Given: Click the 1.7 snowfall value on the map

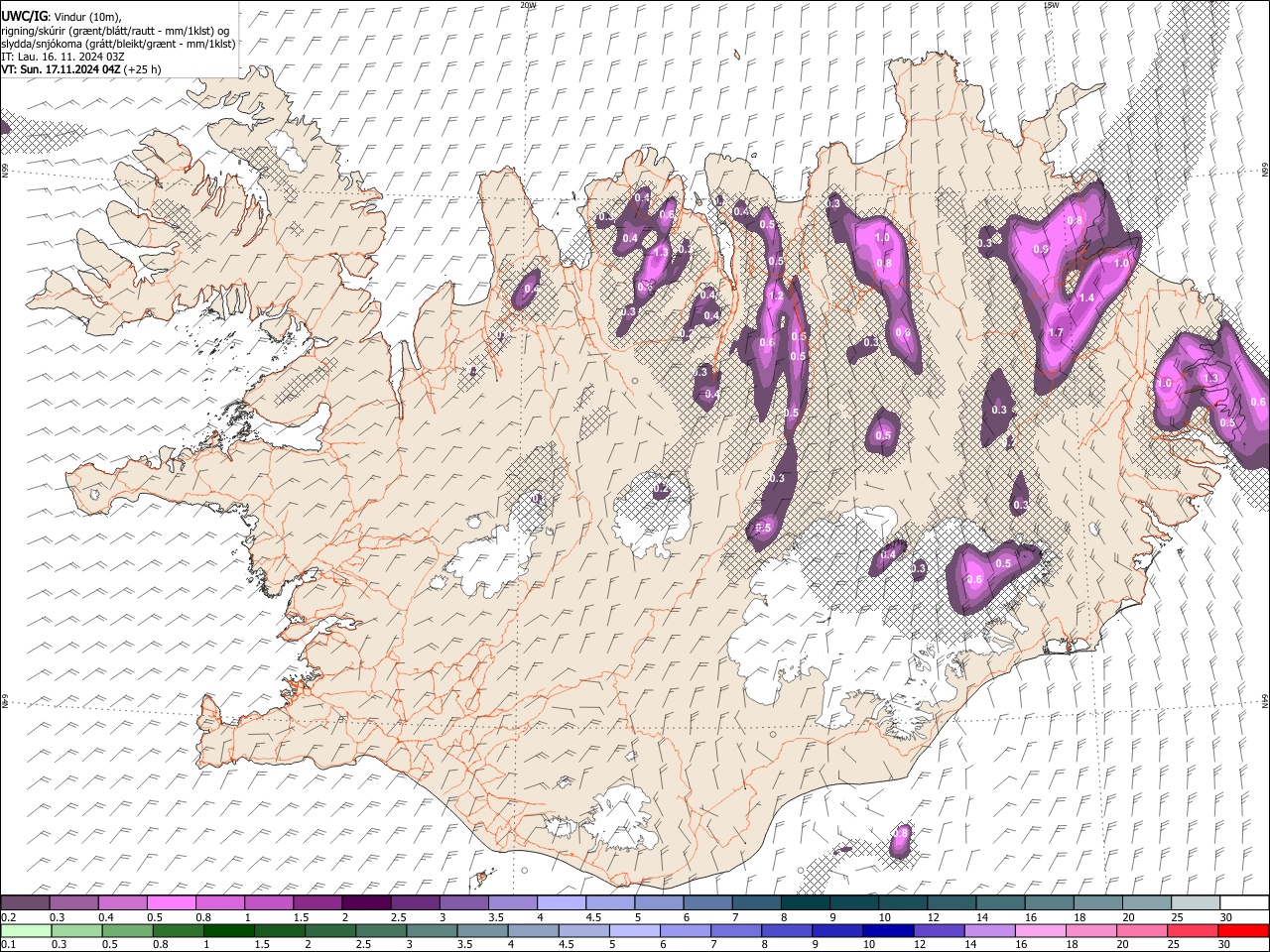Looking at the screenshot, I should pos(1056,333).
